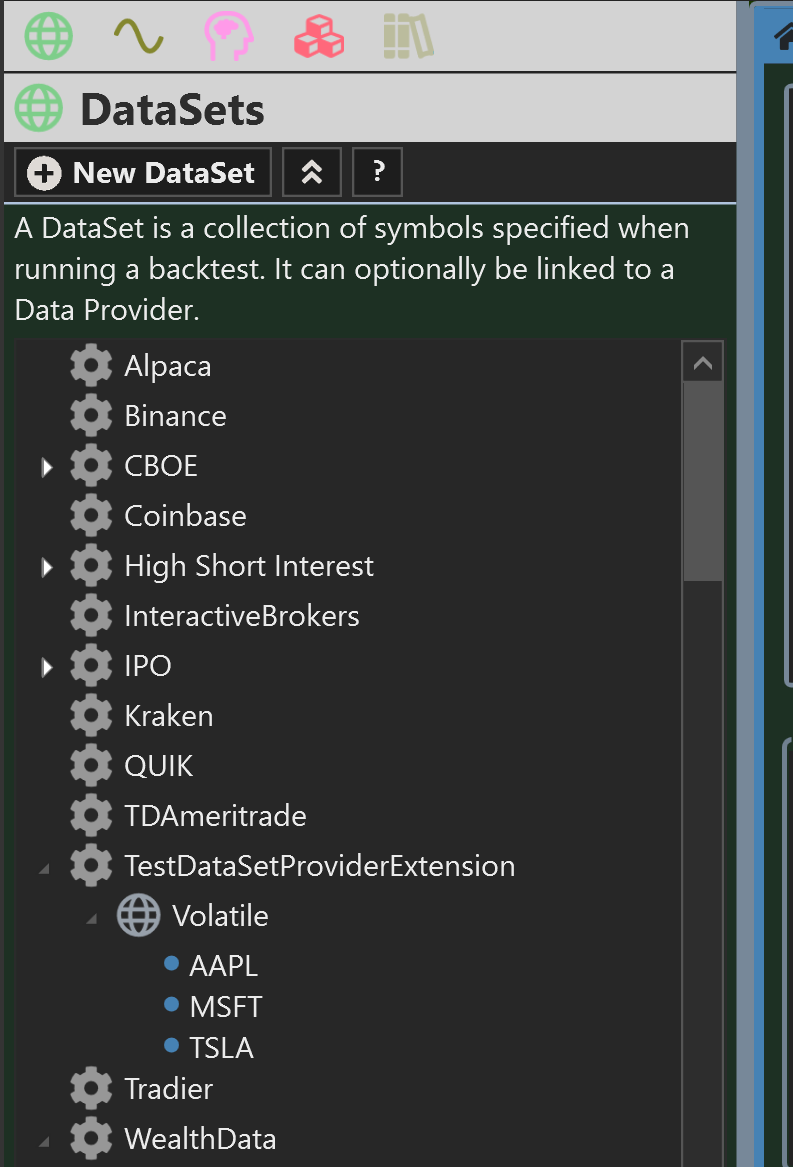Click the globe icon next to Volatile
The height and width of the screenshot is (1167, 793).
tap(139, 915)
